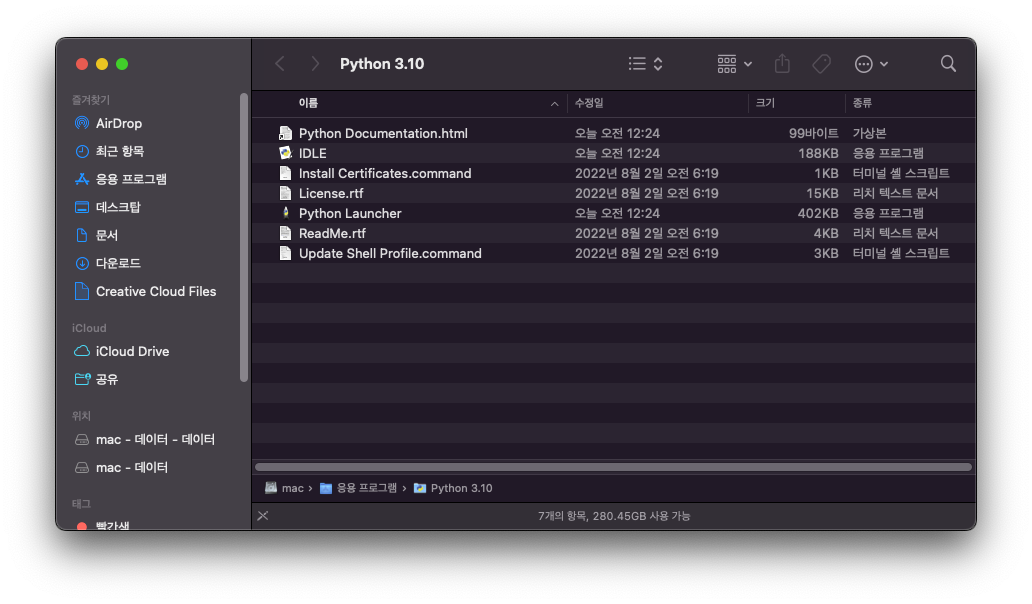Viewport: 1032px width, 604px height.
Task: Sort by the 종류 column header
Action: (862, 103)
